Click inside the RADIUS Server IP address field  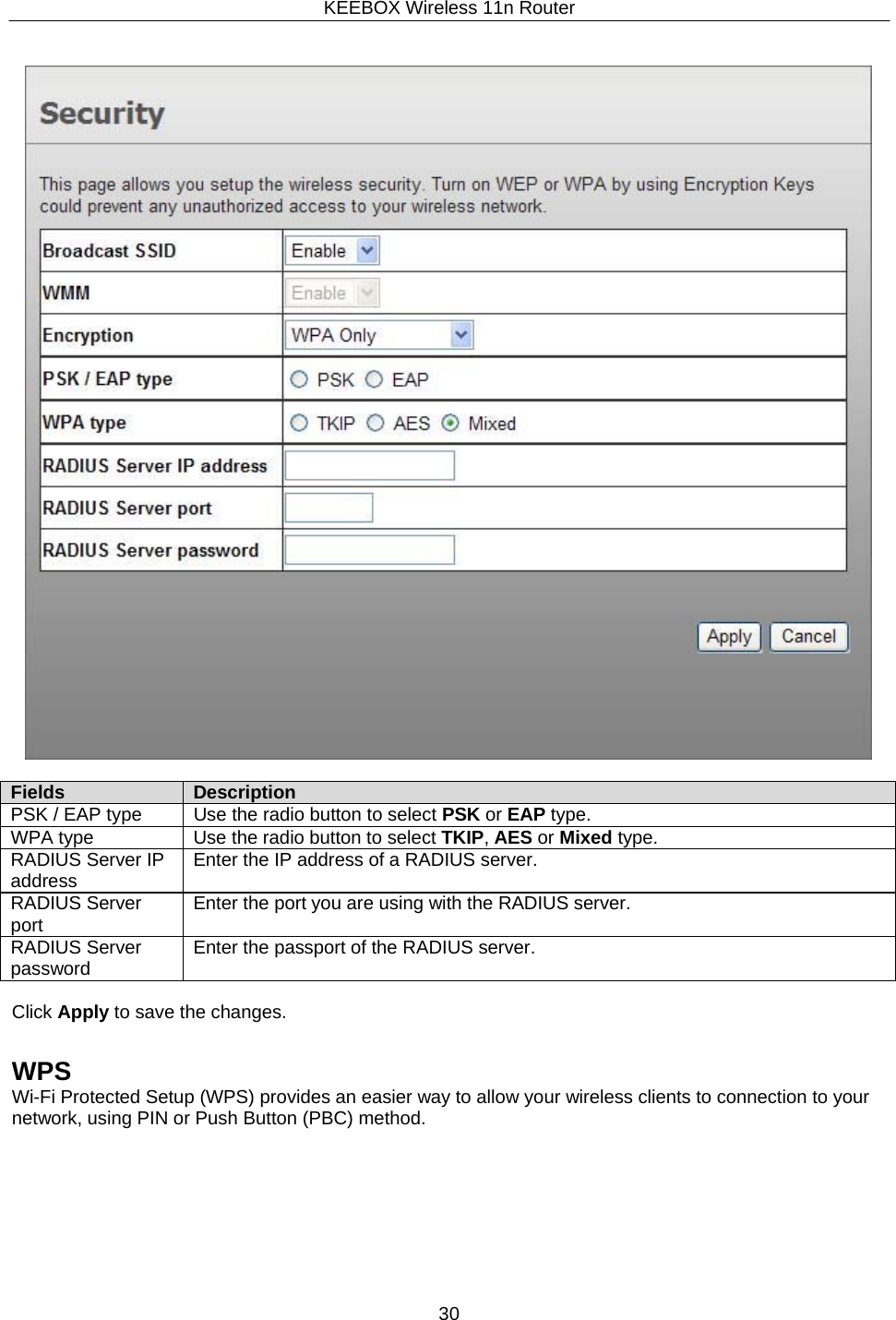370,464
